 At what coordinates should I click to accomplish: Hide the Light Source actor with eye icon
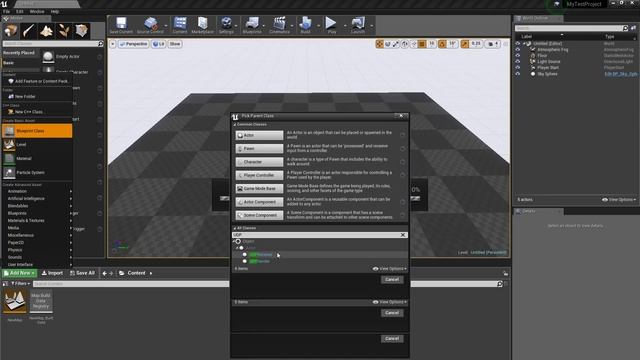[518, 62]
